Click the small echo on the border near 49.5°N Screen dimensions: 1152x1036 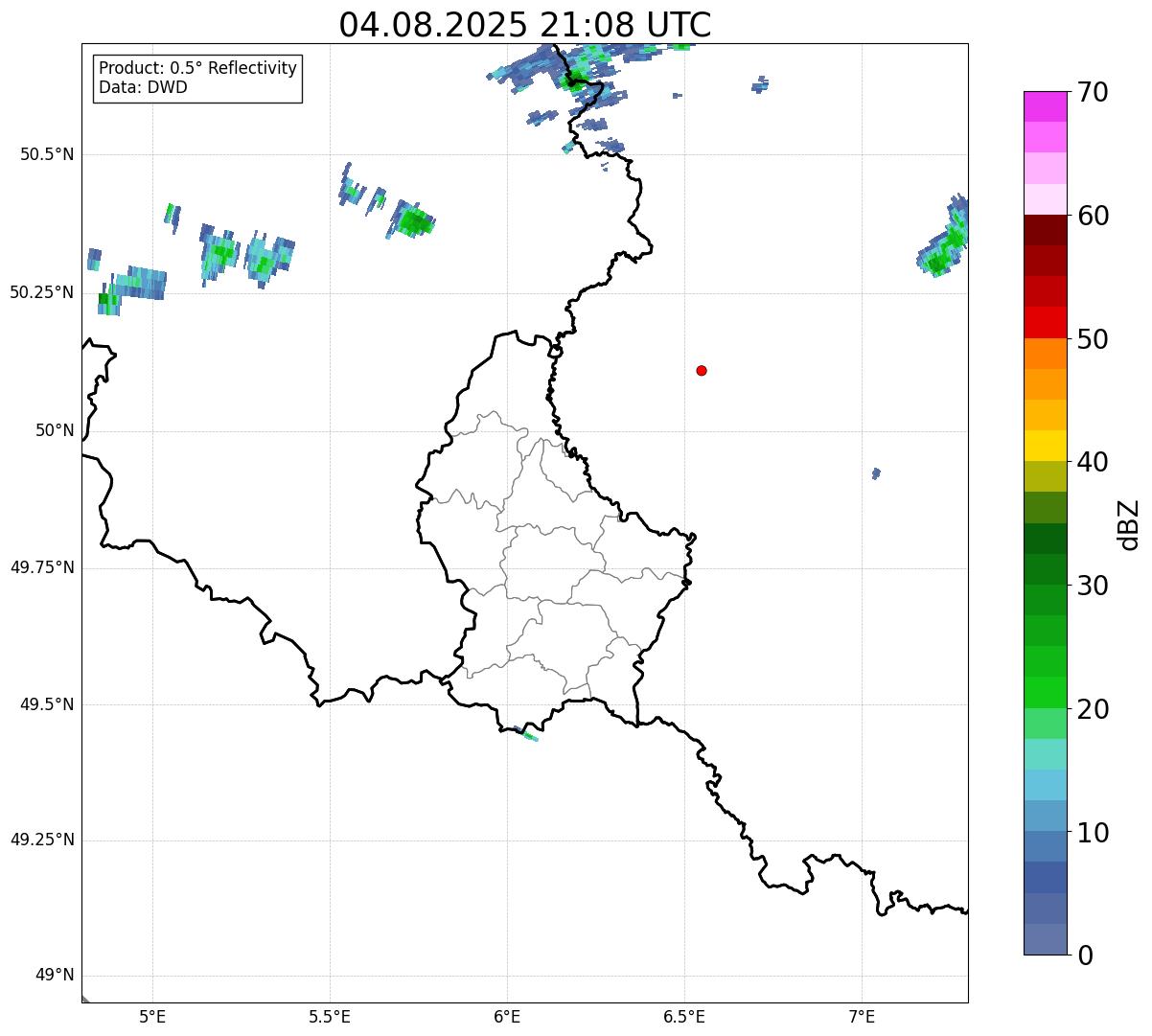tap(526, 735)
